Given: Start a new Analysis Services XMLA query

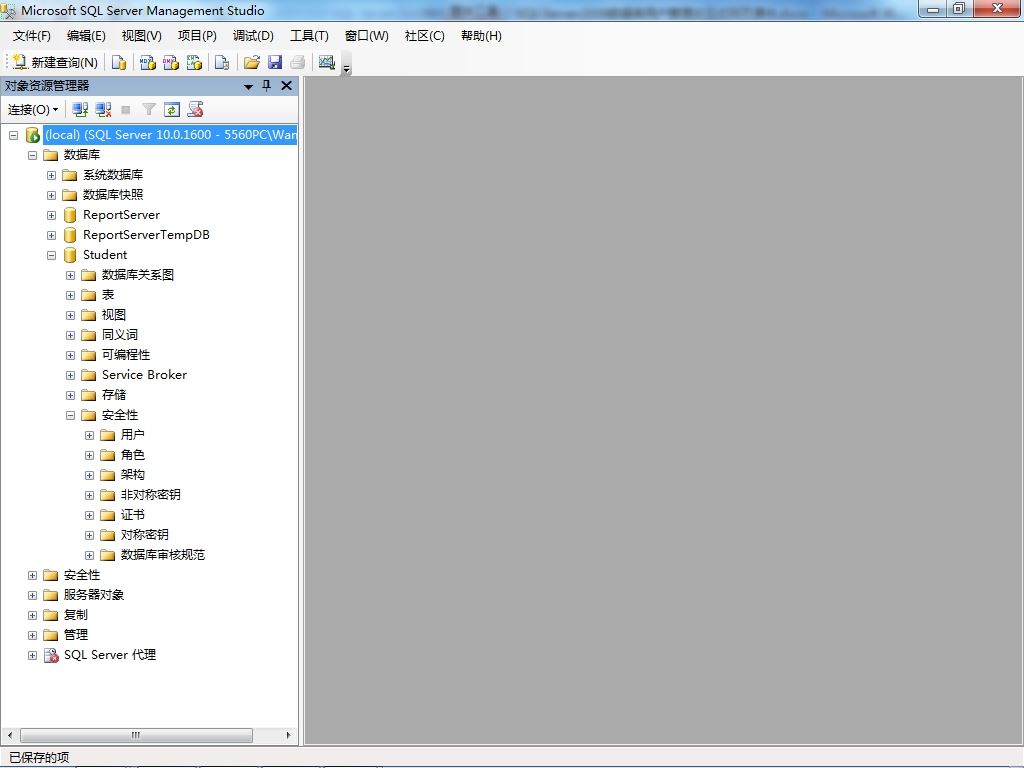Looking at the screenshot, I should 195,62.
